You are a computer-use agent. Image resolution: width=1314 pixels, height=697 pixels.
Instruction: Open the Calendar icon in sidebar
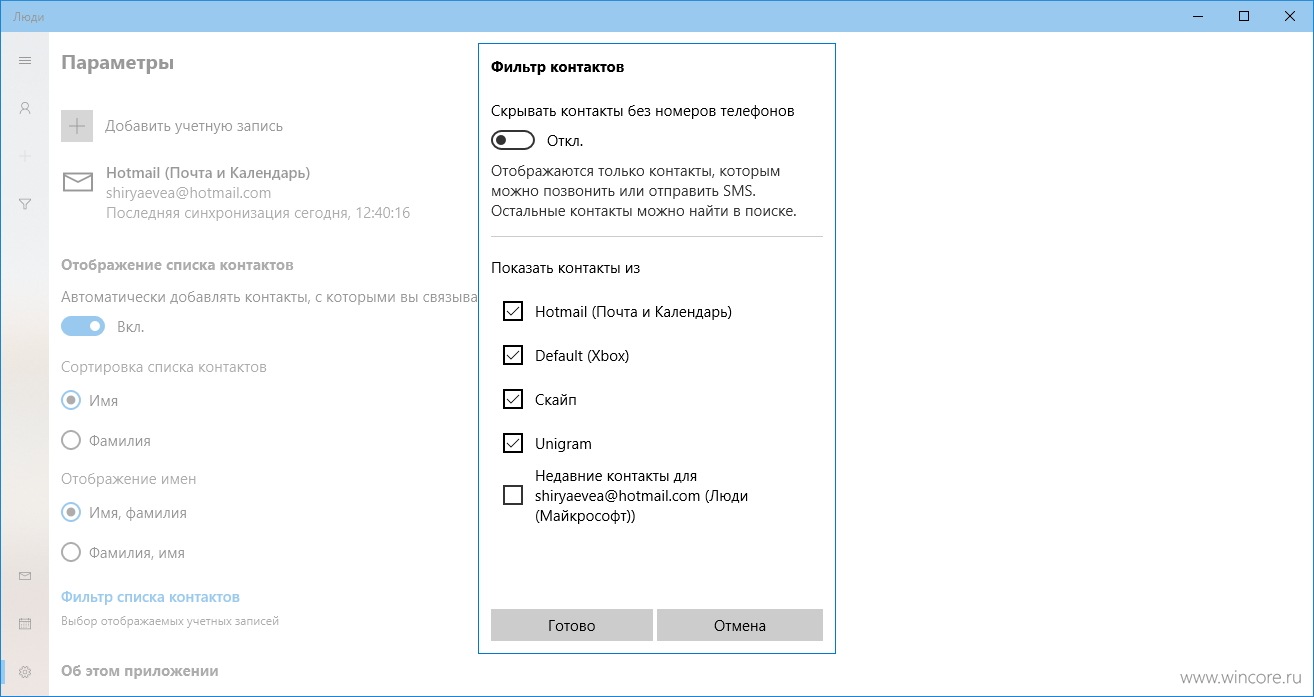pyautogui.click(x=25, y=624)
